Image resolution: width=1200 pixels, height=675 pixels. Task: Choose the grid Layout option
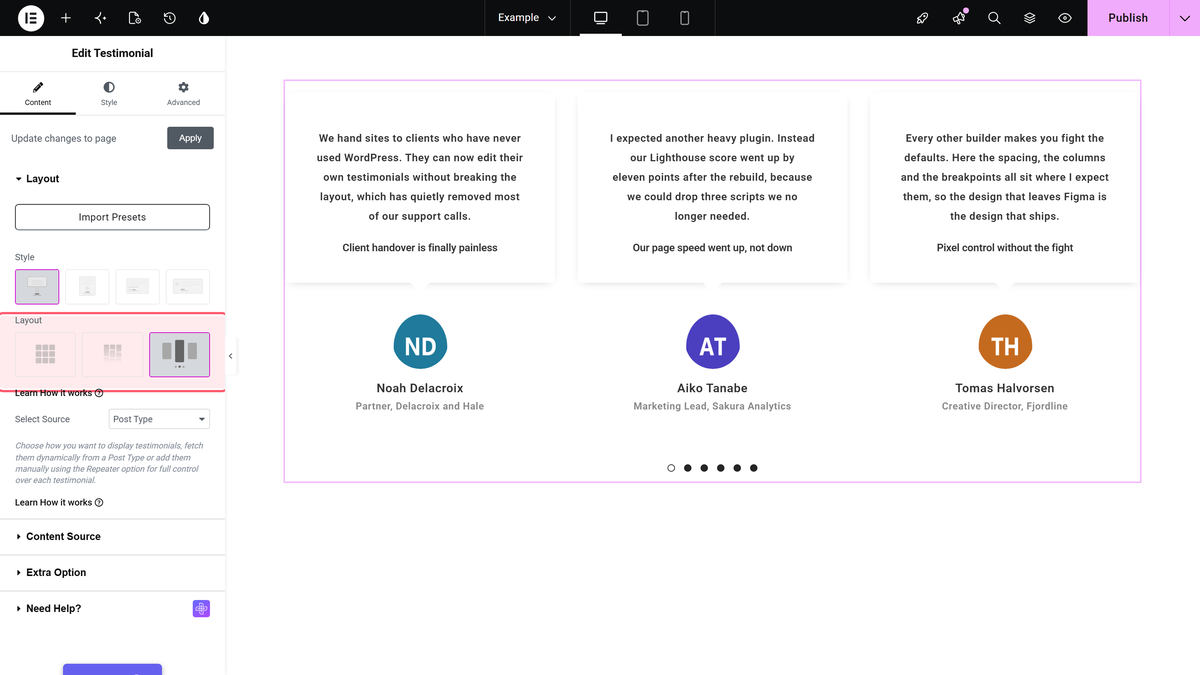45,354
